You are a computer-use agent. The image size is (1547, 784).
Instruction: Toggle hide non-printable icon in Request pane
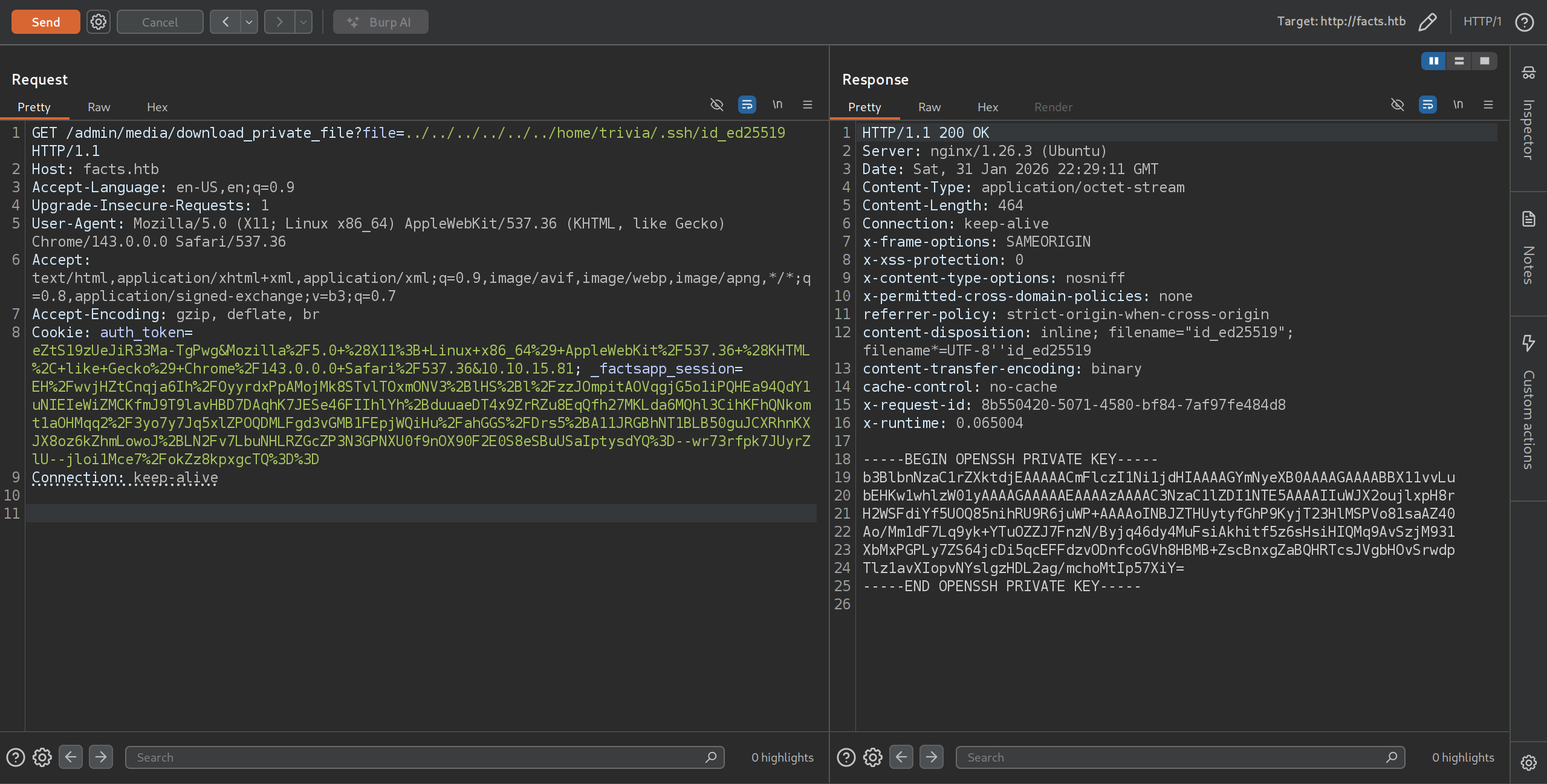coord(716,105)
